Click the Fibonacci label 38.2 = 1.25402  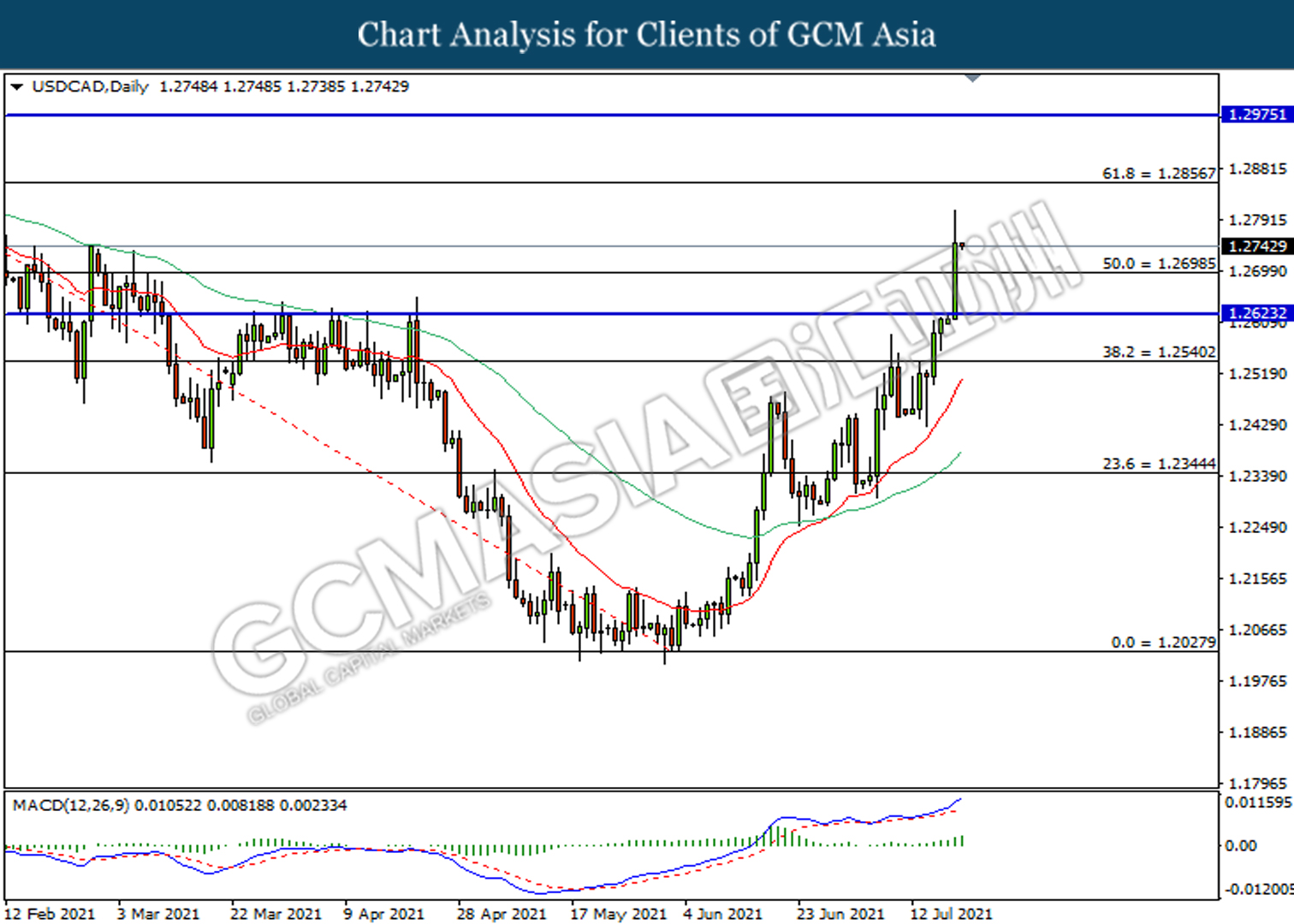tap(1159, 352)
